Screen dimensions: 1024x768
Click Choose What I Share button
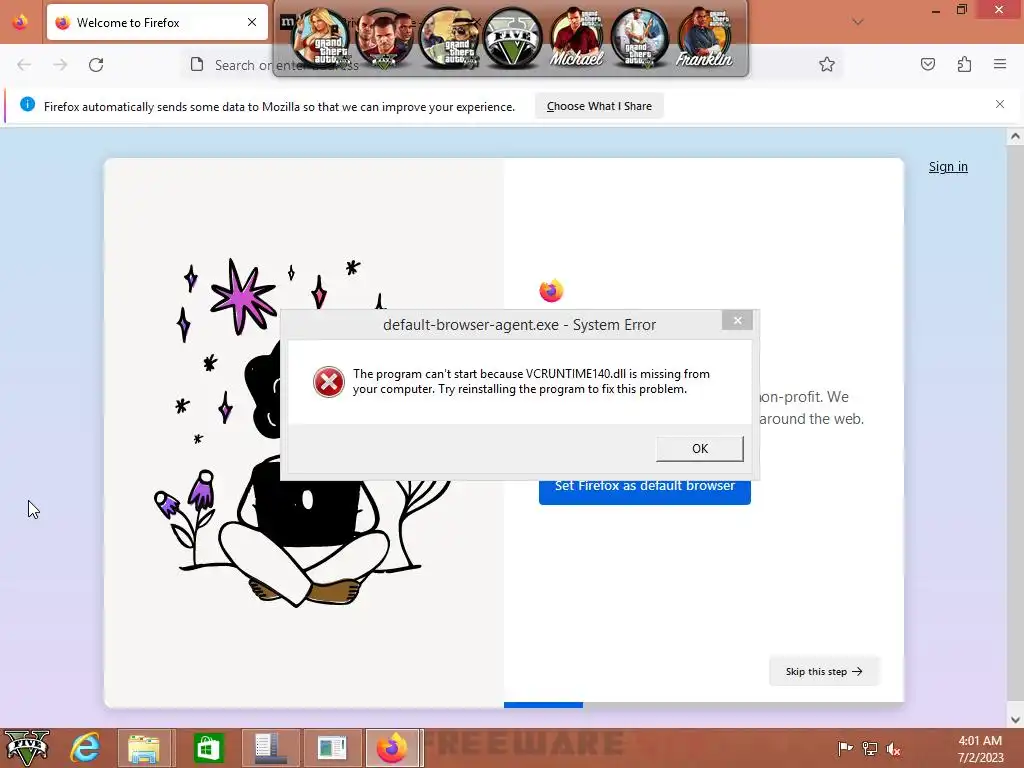(x=599, y=106)
